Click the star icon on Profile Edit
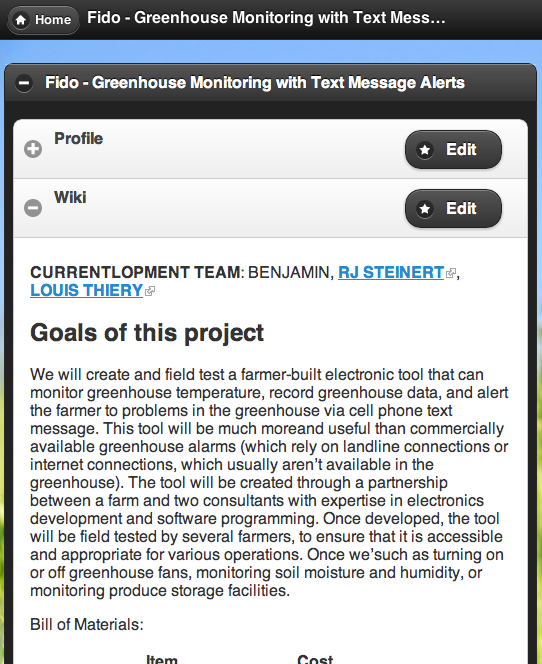The image size is (542, 664). pos(425,149)
